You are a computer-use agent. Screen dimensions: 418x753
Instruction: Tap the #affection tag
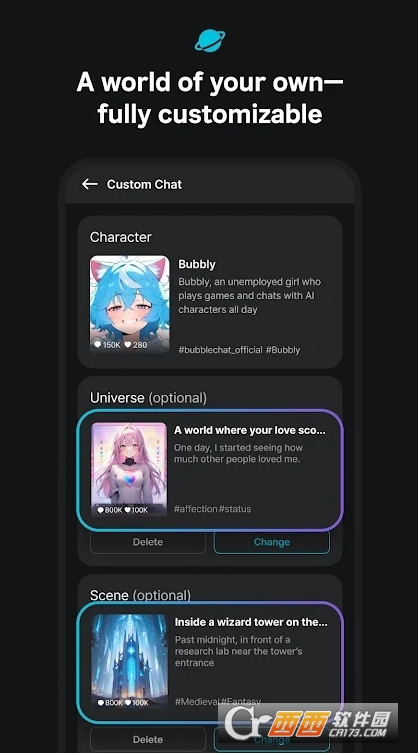[196, 509]
